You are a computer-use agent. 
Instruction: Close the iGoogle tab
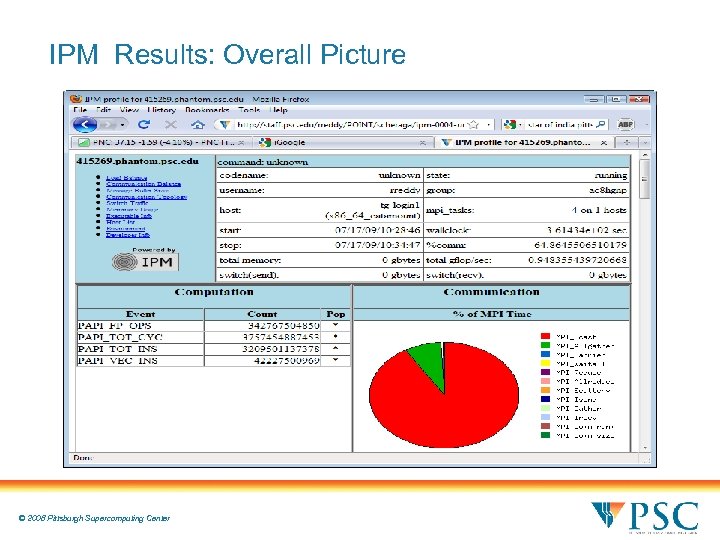[x=422, y=143]
